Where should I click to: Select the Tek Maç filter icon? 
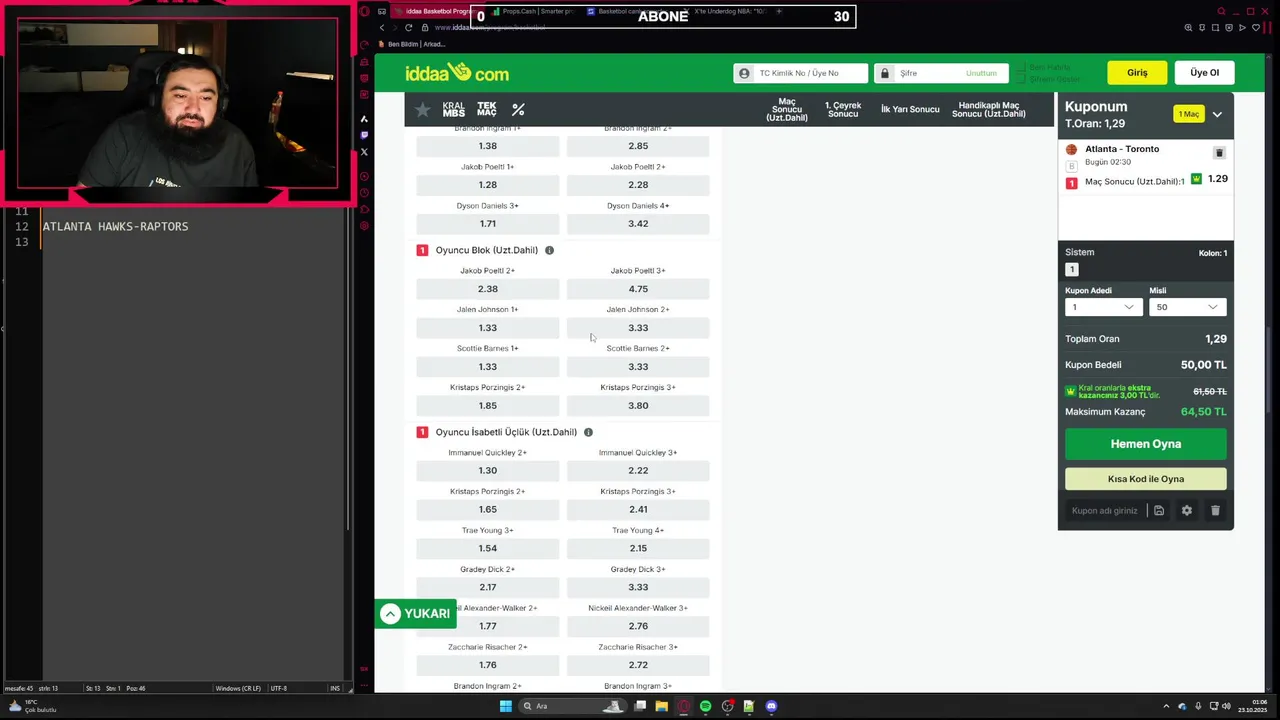[487, 110]
